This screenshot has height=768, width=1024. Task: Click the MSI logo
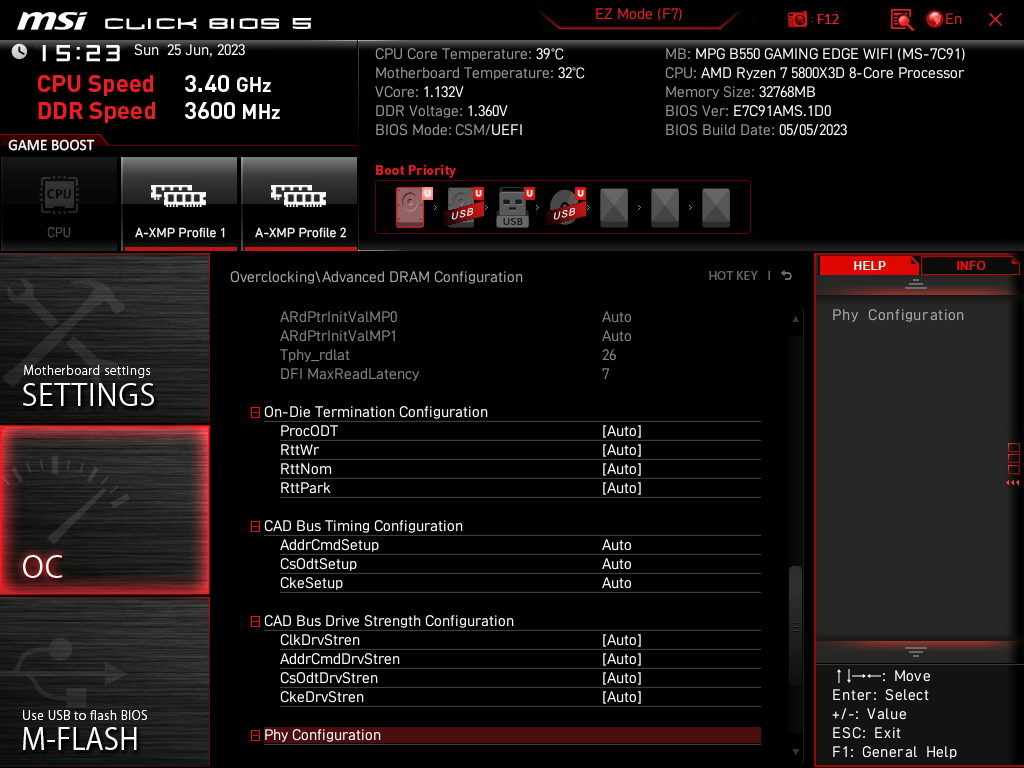[52, 21]
